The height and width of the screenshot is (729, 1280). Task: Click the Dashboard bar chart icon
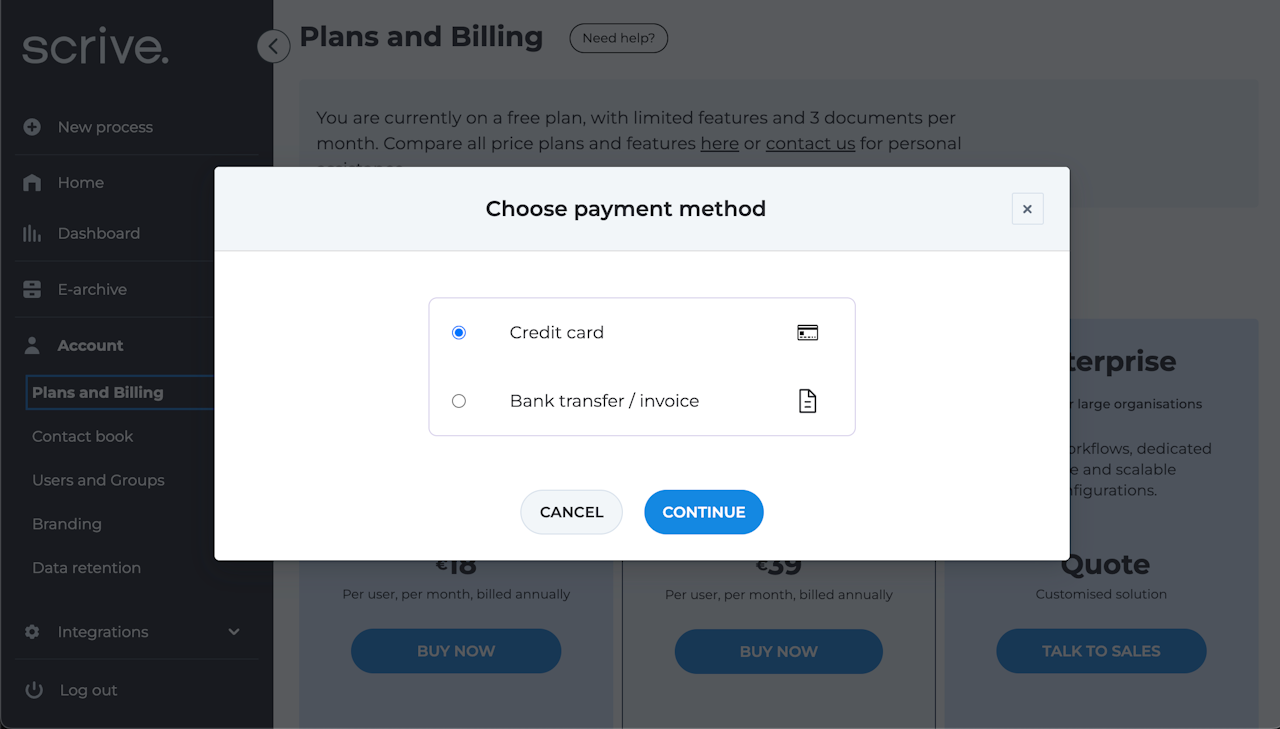(32, 234)
